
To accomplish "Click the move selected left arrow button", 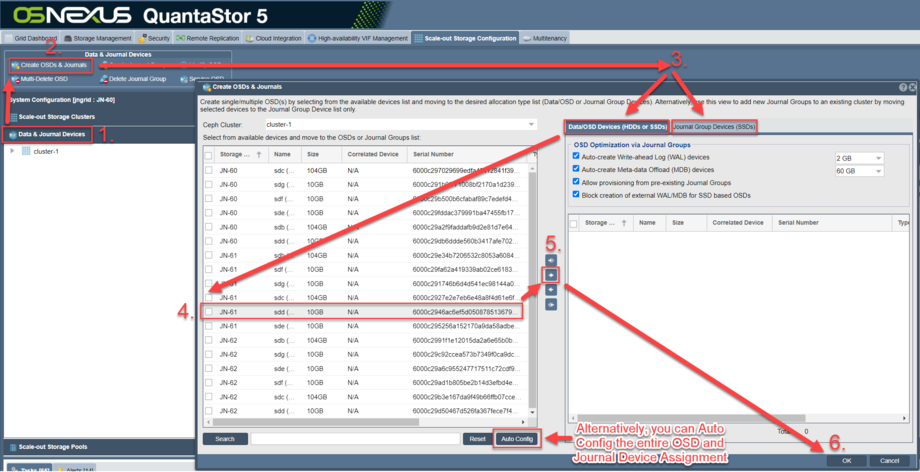I will 551,290.
